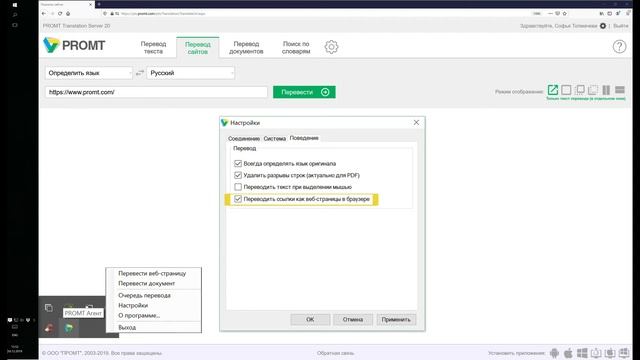Open the help question mark icon
Image resolution: width=640 pixels, height=360 pixels.
(619, 47)
